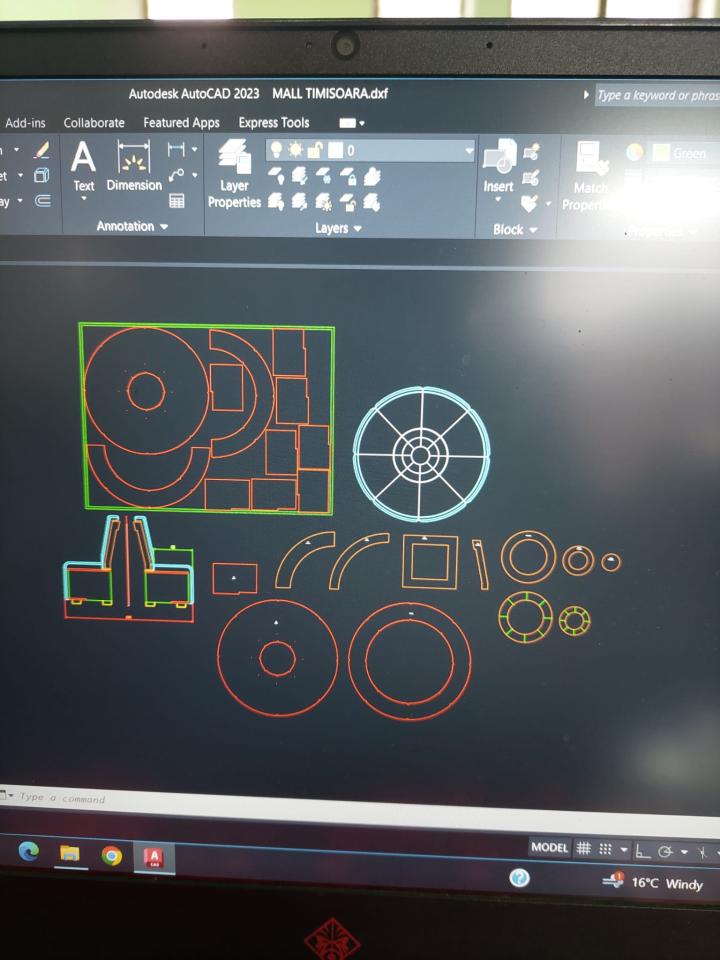
Task: Open the dropdown under Text tool
Action: point(83,198)
